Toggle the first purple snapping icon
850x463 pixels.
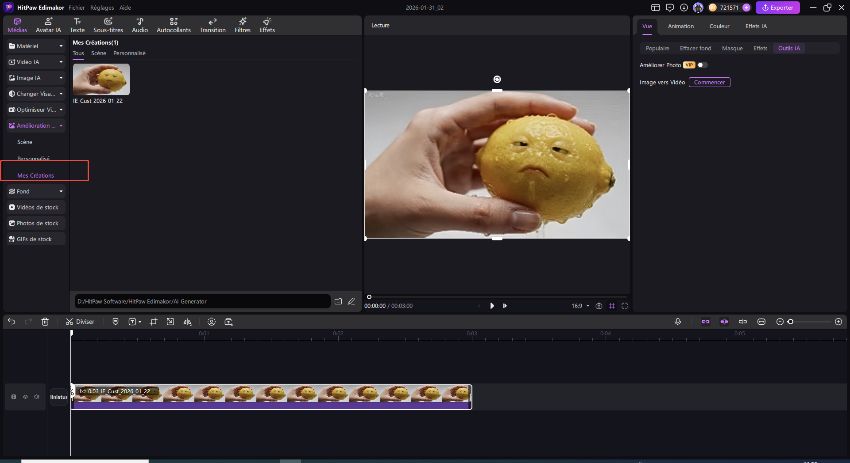pos(705,321)
